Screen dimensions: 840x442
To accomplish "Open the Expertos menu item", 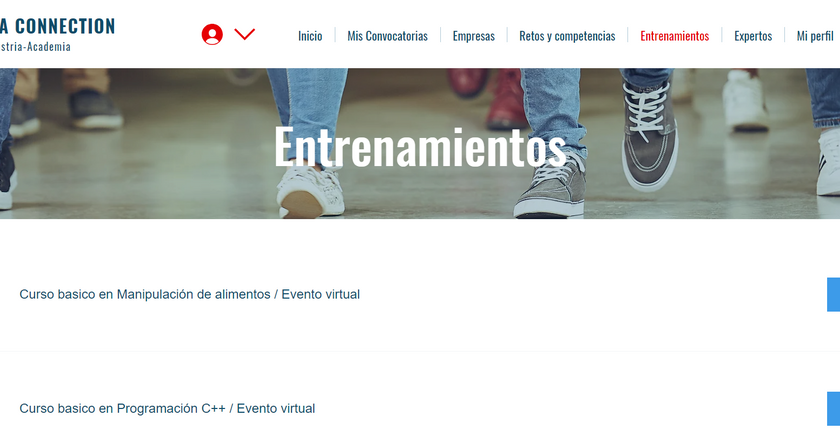I will click(x=753, y=36).
